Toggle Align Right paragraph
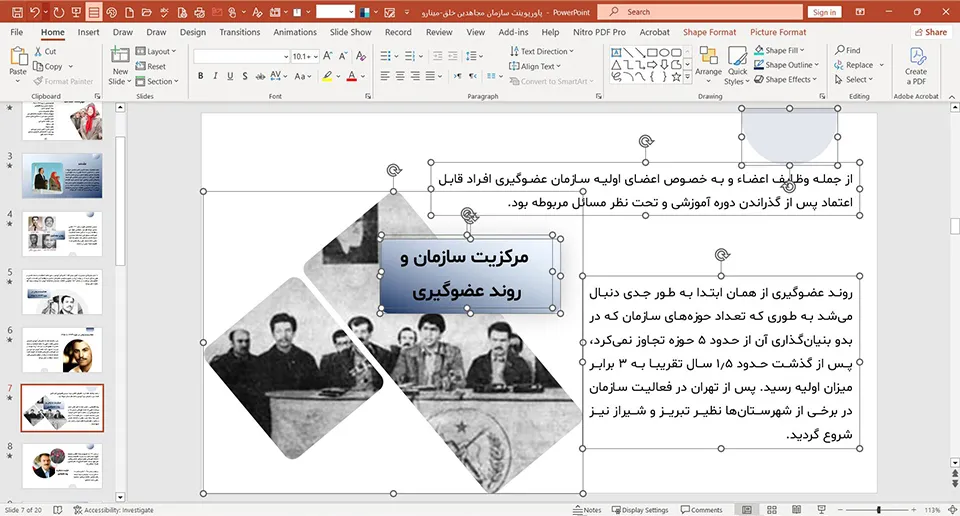 [x=415, y=76]
